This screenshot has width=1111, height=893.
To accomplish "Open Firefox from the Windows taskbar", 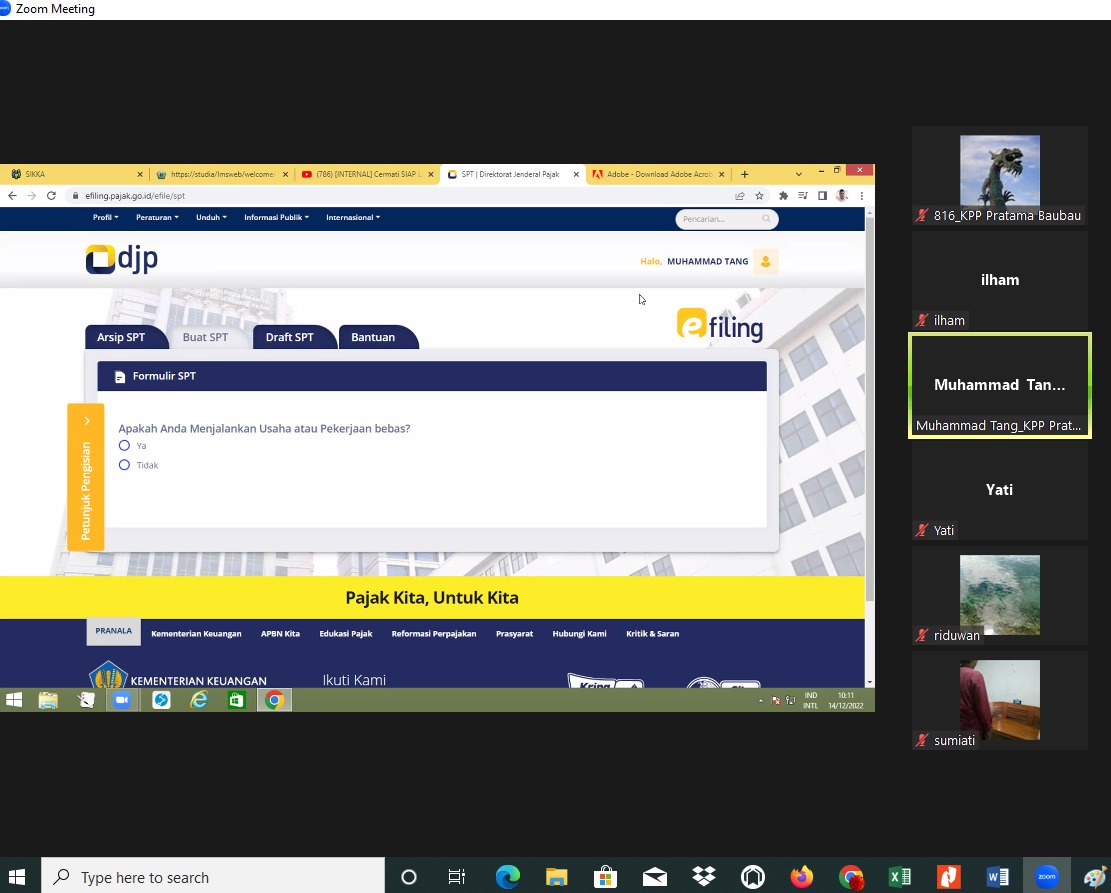I will tap(801, 877).
